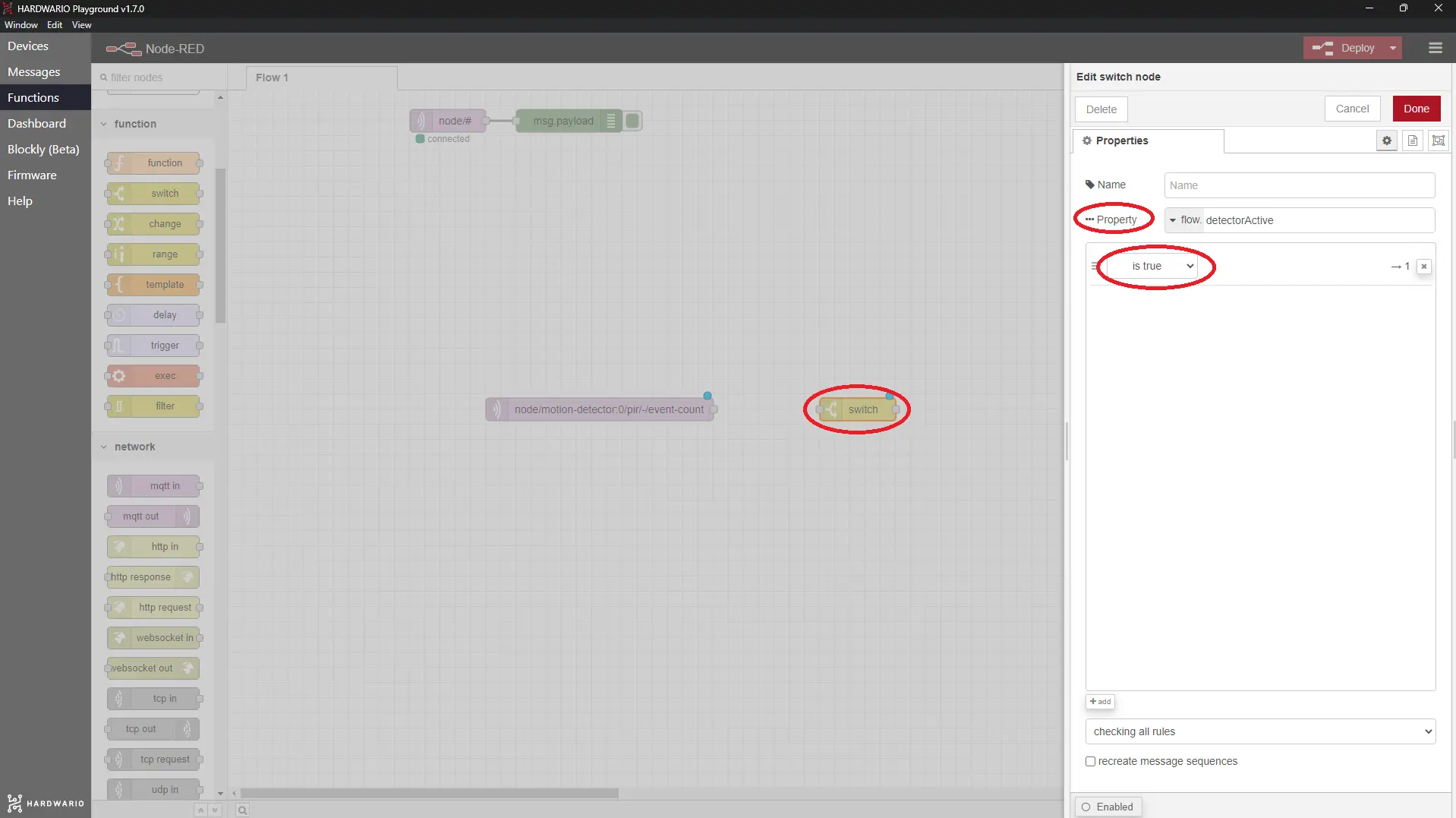Open the View menu
Image resolution: width=1456 pixels, height=818 pixels.
(81, 25)
